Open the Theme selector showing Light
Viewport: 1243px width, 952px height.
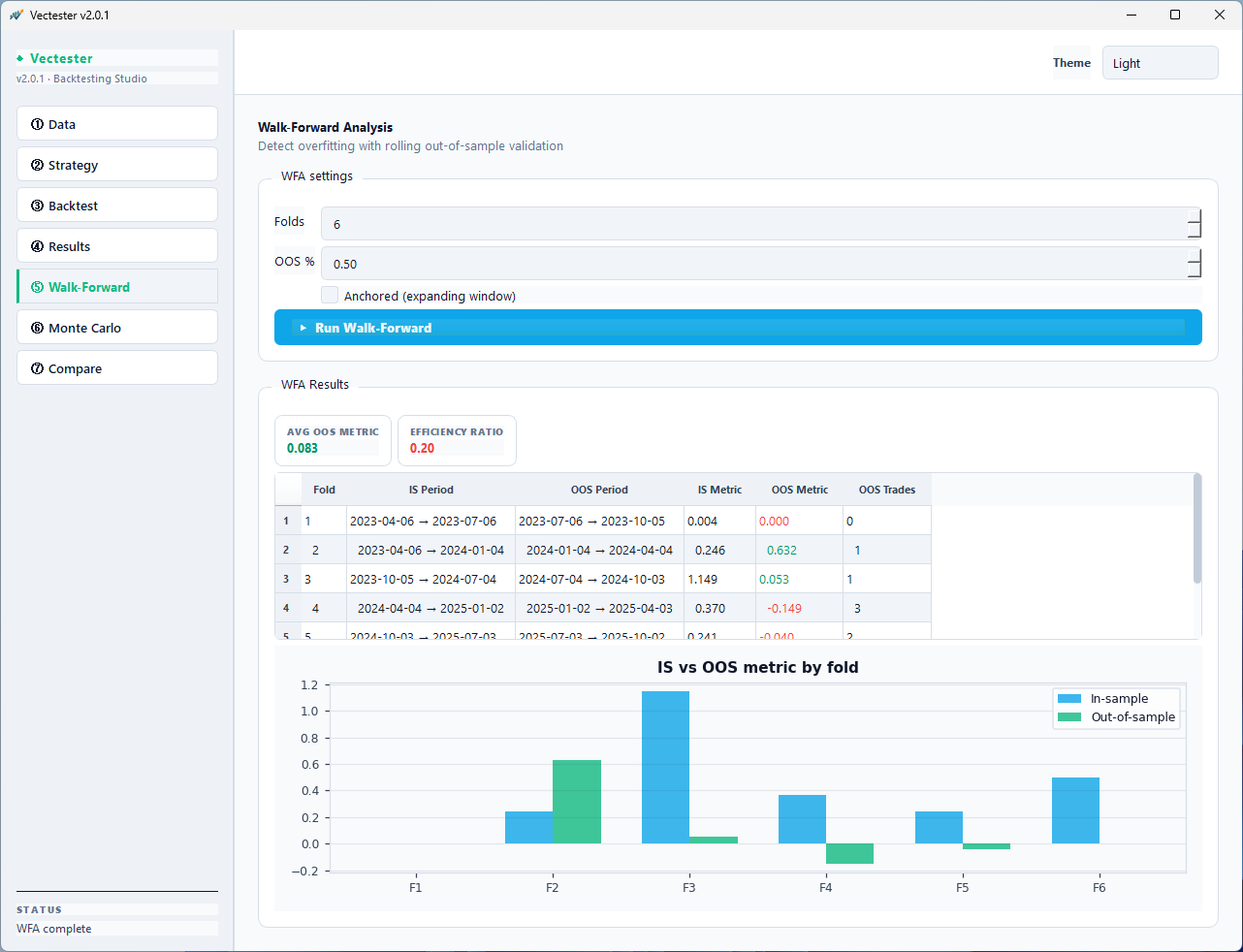click(1160, 62)
